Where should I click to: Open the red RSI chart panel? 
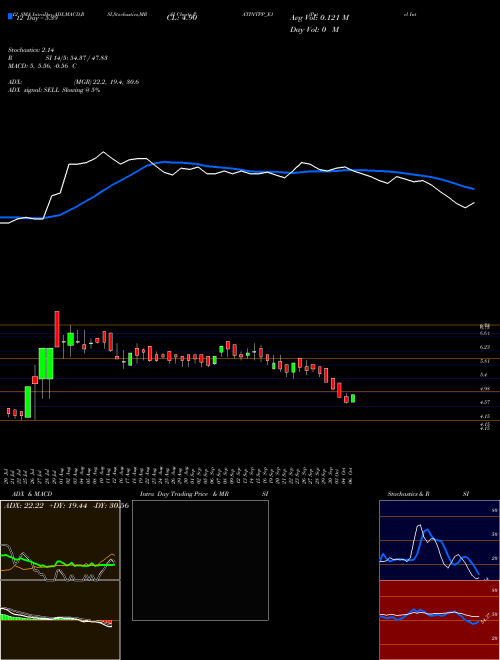click(439, 620)
